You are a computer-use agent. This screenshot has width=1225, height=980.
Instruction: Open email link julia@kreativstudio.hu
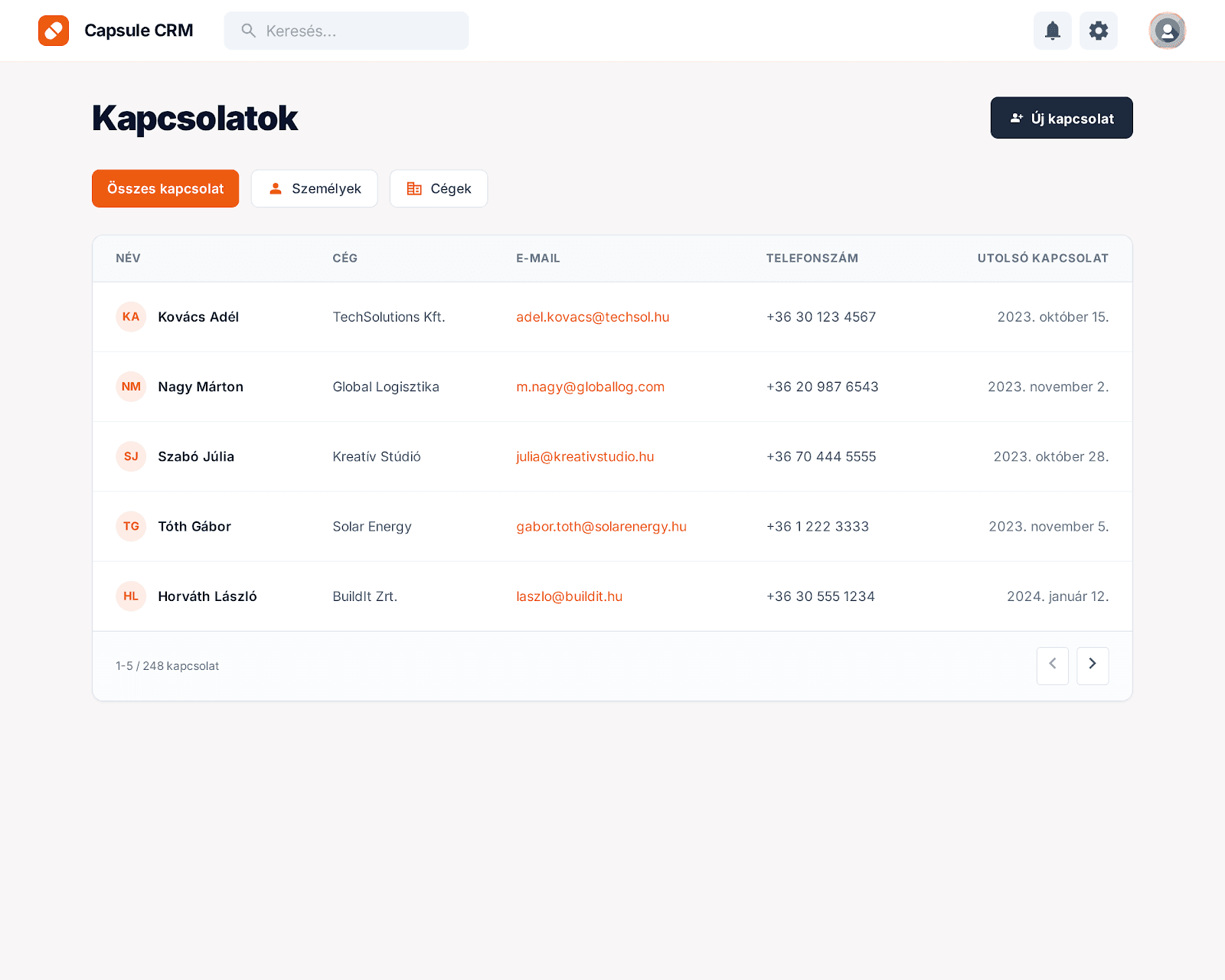pyautogui.click(x=585, y=456)
